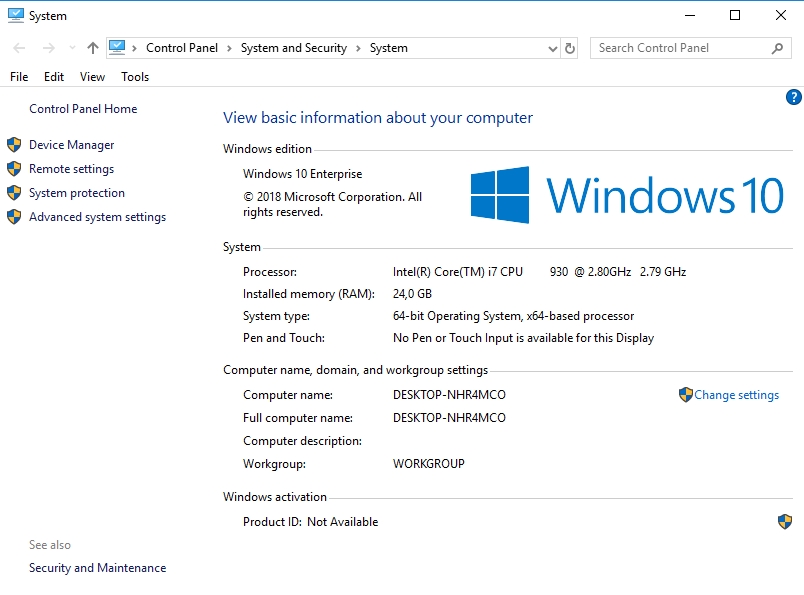Open Remote settings
This screenshot has width=804, height=595.
pos(72,169)
